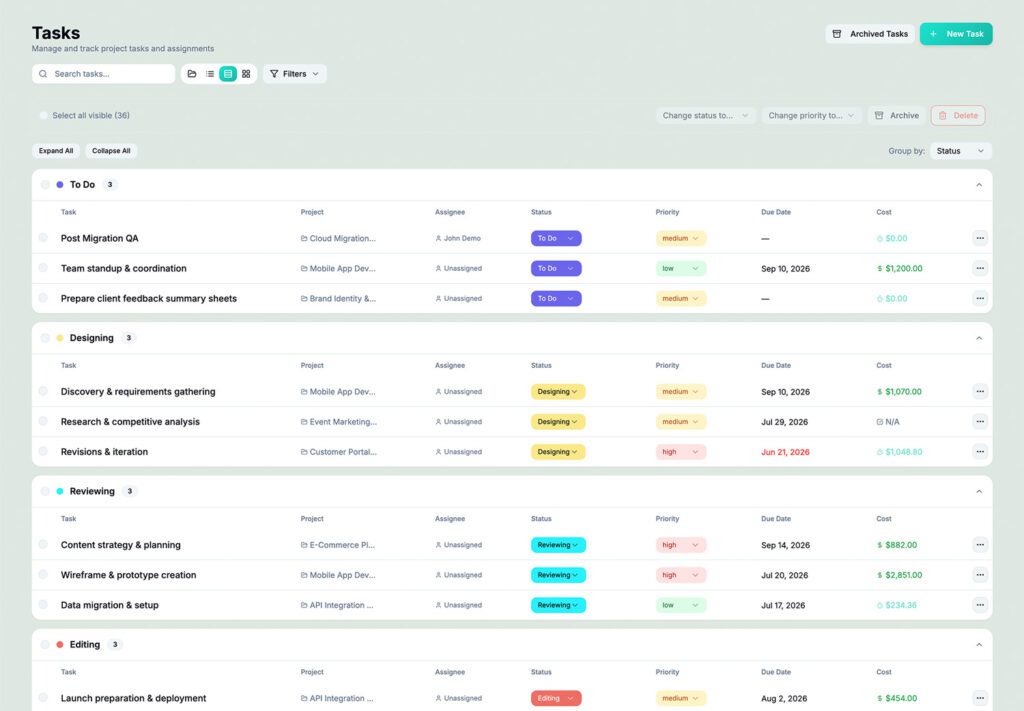This screenshot has width=1024, height=711.
Task: Open Archived Tasks
Action: coord(870,34)
